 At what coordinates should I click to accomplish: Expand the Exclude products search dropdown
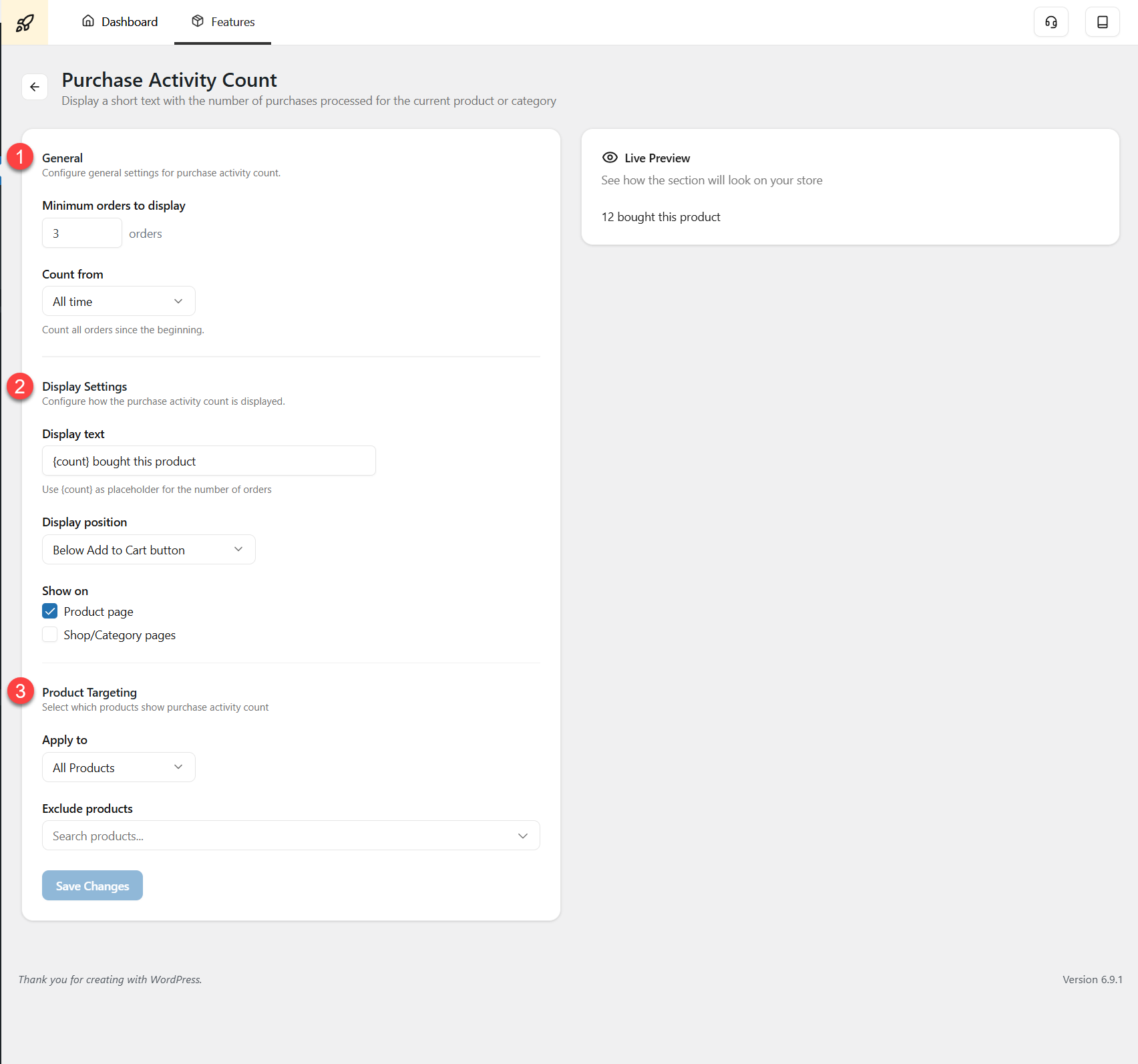(x=291, y=836)
